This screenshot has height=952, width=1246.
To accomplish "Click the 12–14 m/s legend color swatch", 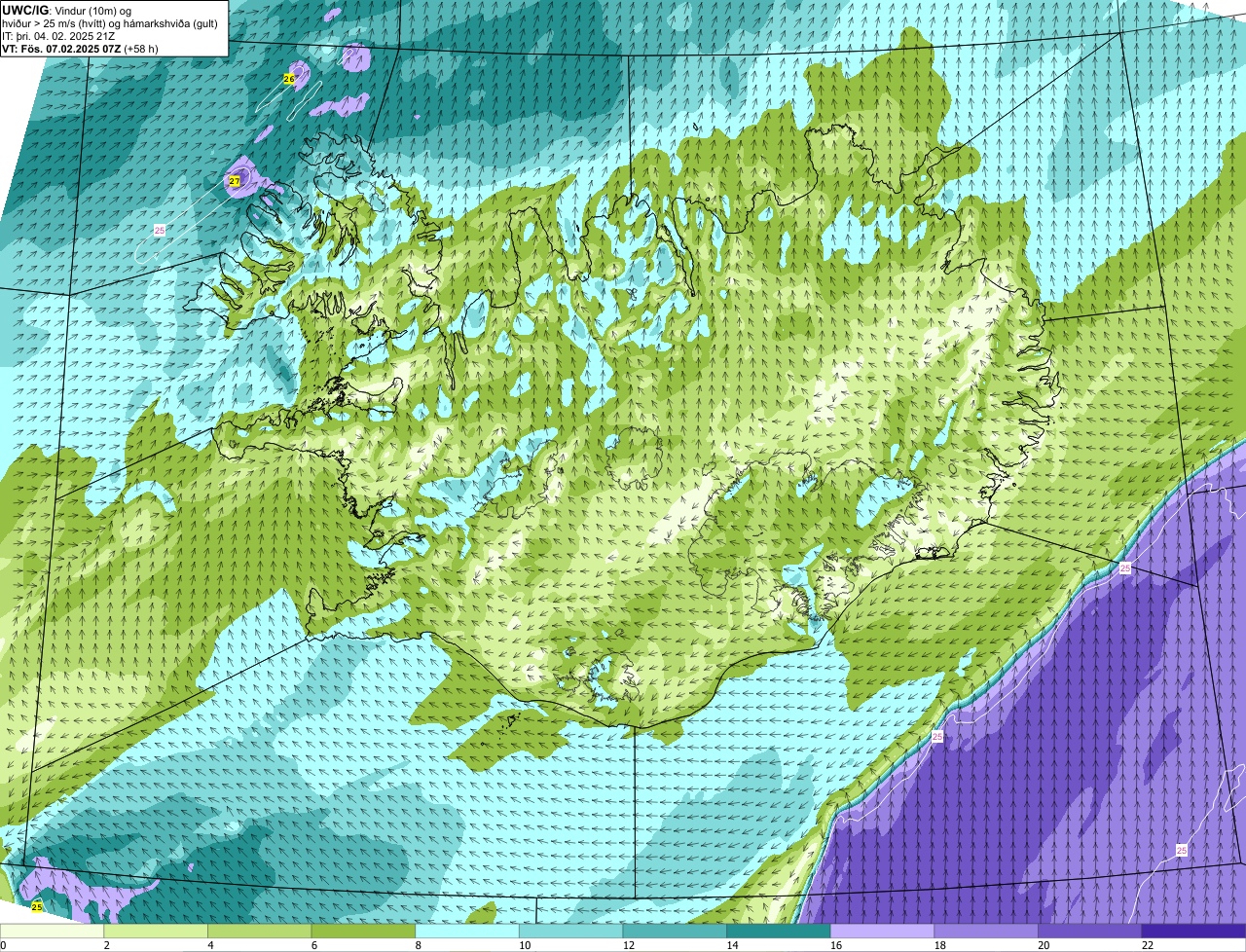I will click(675, 931).
